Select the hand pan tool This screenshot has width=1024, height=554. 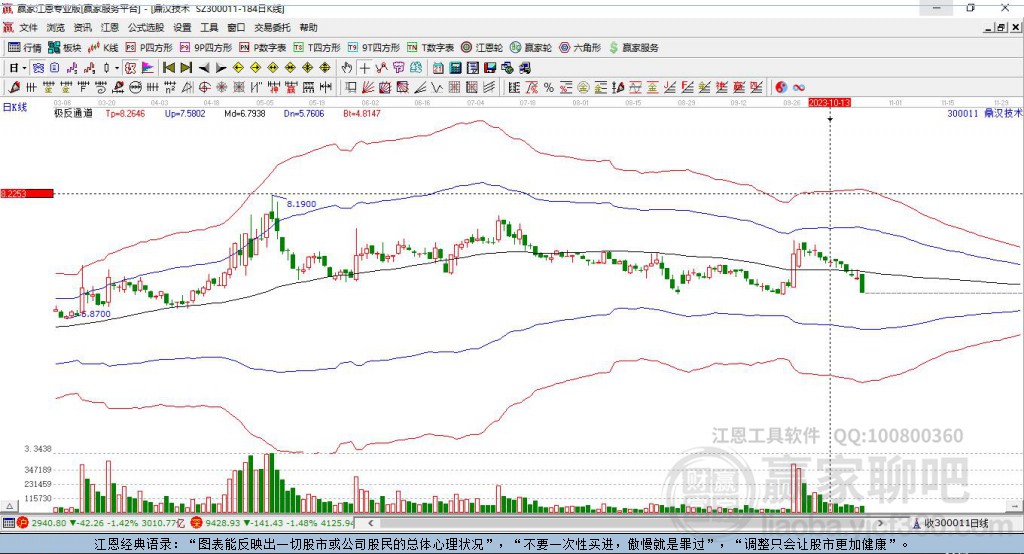tap(347, 67)
